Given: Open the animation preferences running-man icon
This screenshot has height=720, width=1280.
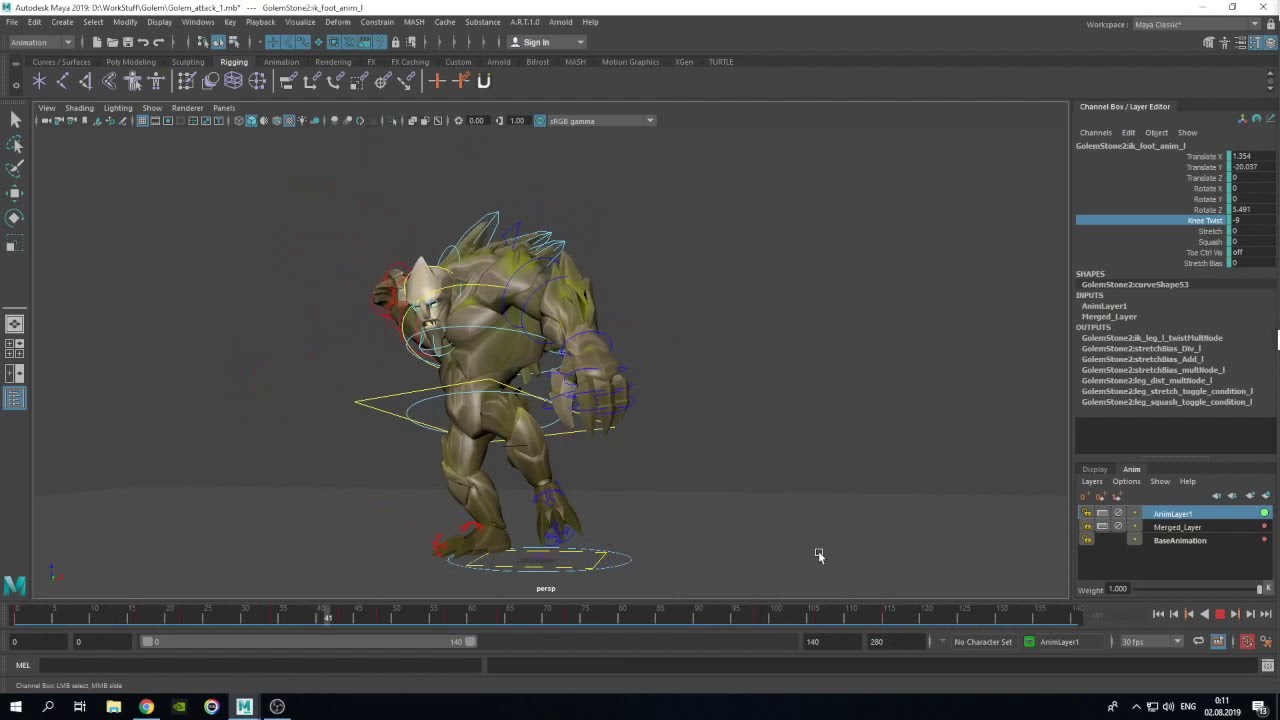Looking at the screenshot, I should 1267,642.
